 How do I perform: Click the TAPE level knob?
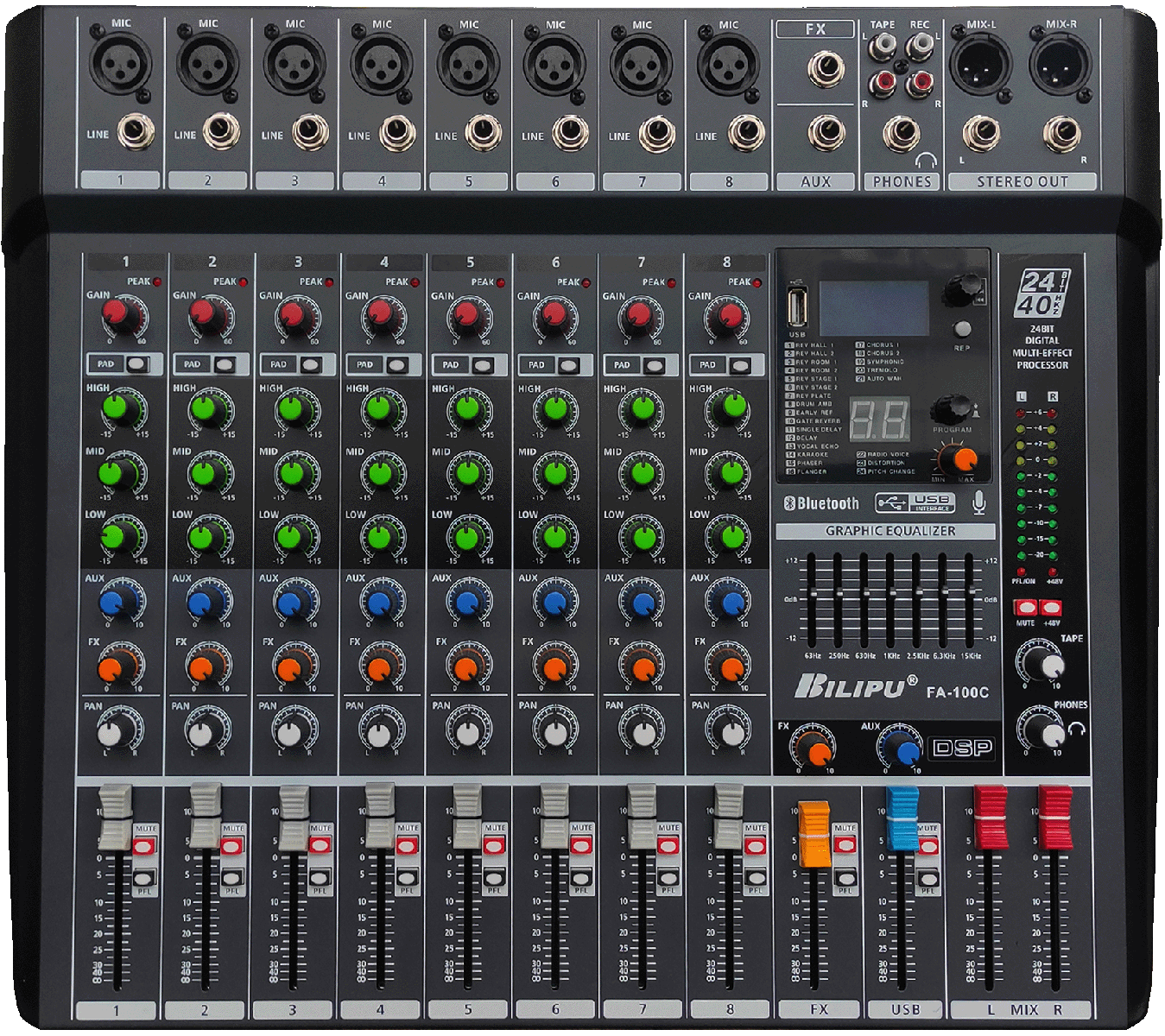point(1048,665)
